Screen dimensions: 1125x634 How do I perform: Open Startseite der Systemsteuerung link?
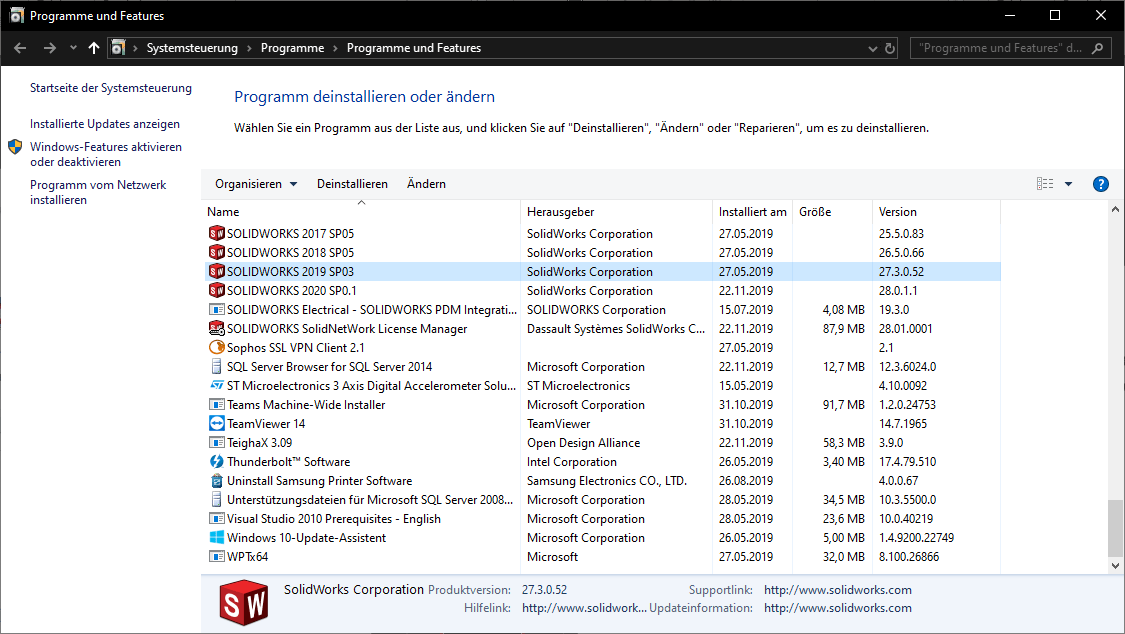(x=110, y=88)
